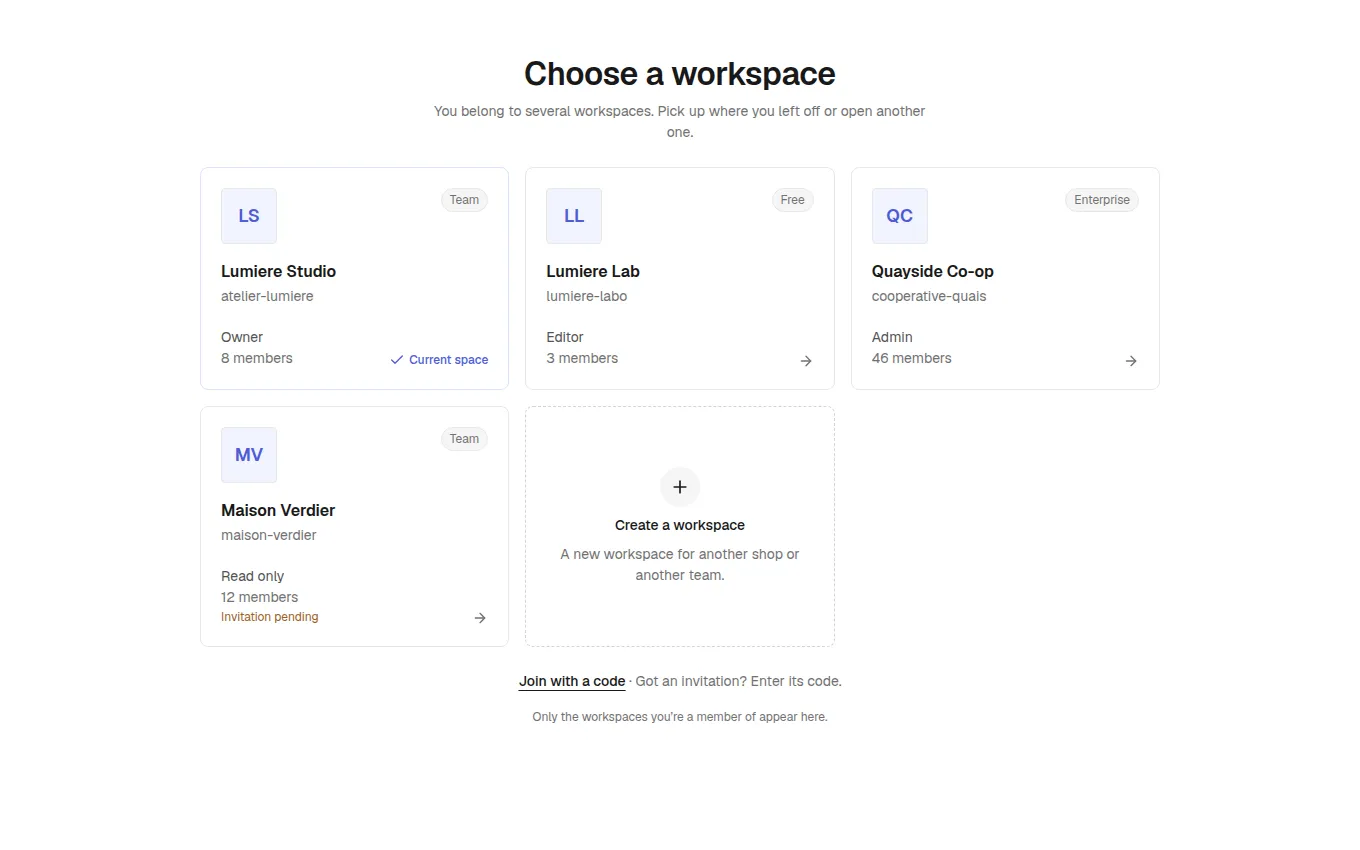This screenshot has height=850, width=1360.
Task: Click the Enterprise badge on Quayside Co-op
Action: (x=1102, y=200)
